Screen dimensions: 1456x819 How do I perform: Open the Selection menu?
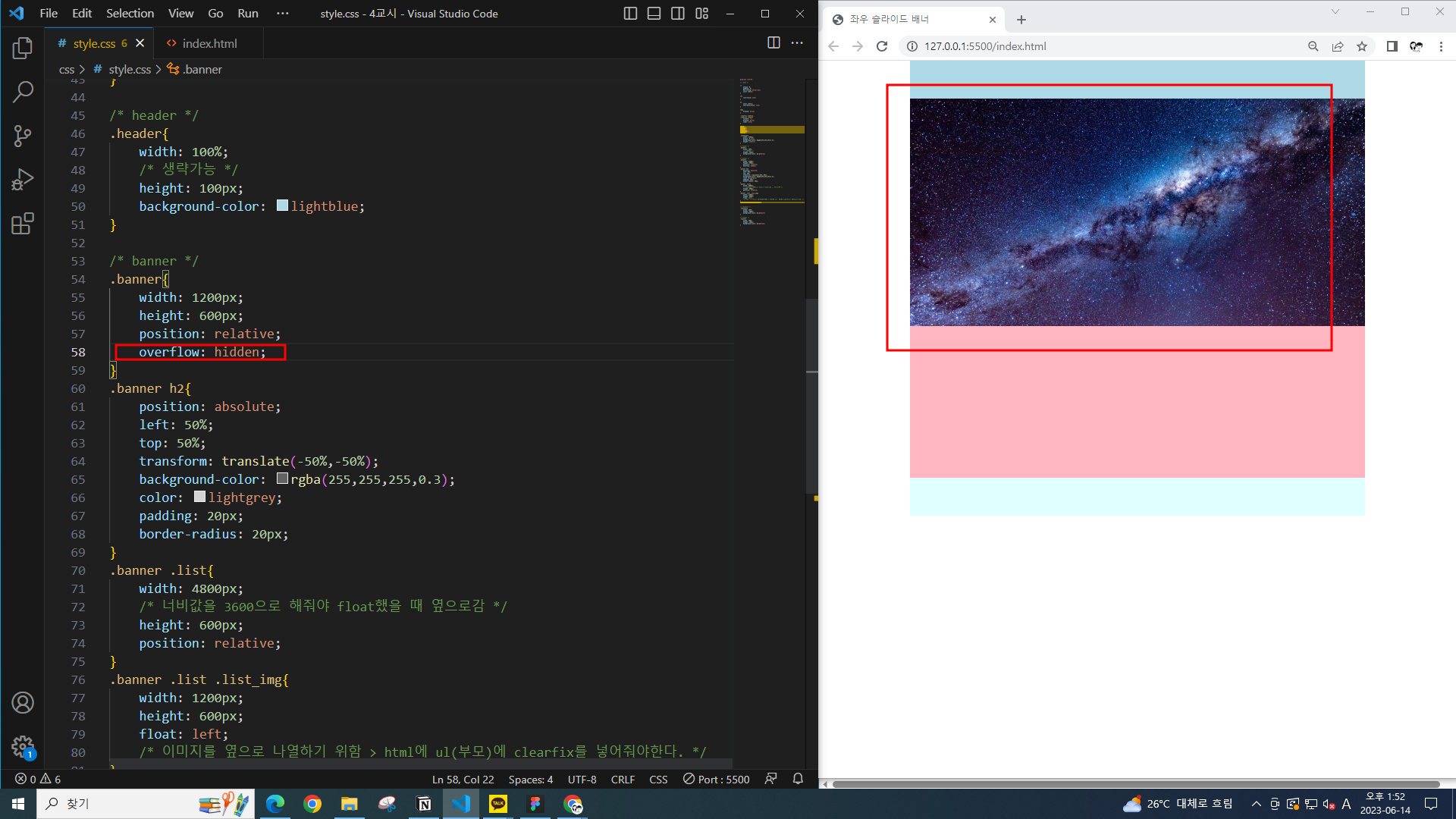click(130, 14)
